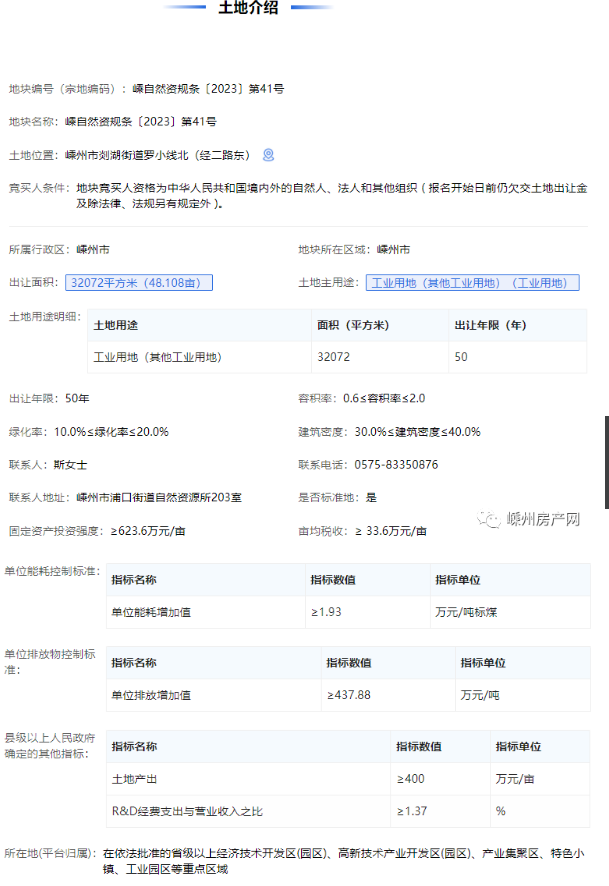This screenshot has height=886, width=609.
Task: Select the R&D经费支出与营业收入之比 row
Action: click(x=187, y=810)
